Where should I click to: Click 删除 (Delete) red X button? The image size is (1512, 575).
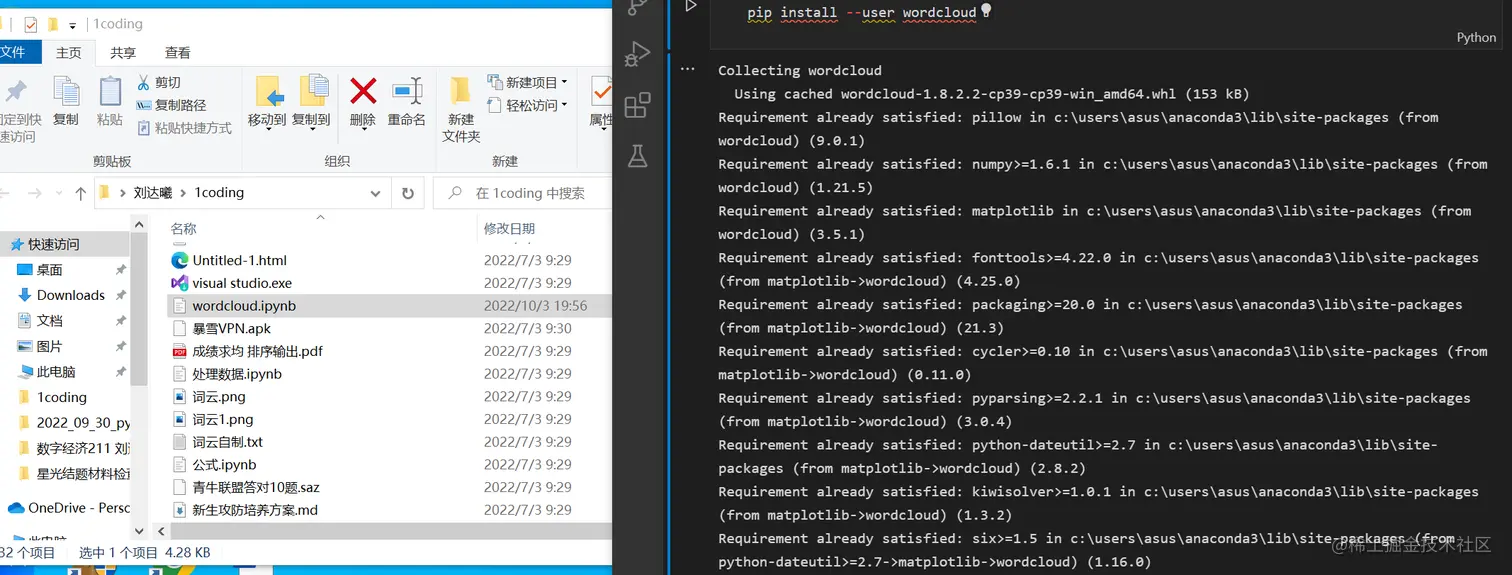click(363, 102)
